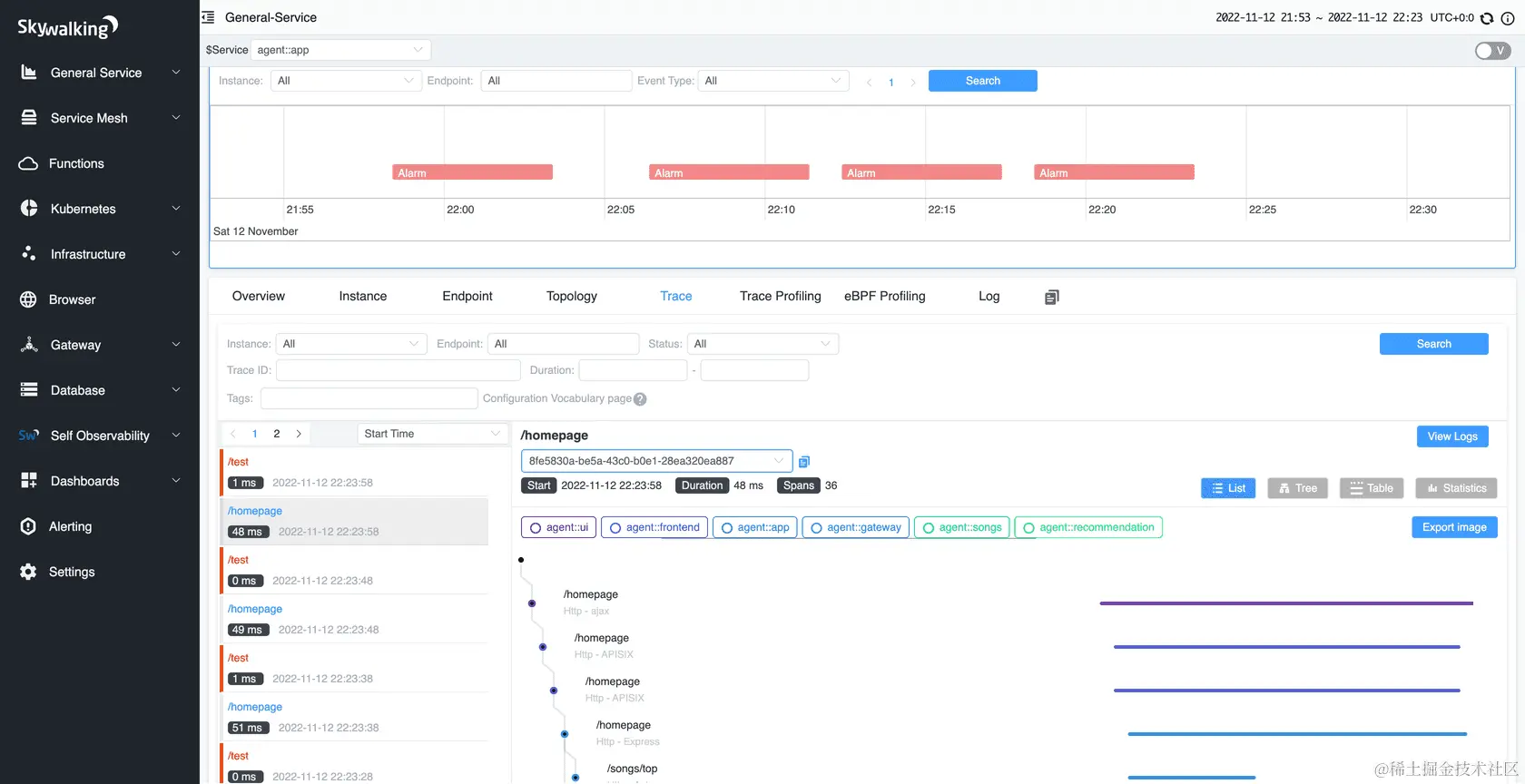Toggle the agent::songs service filter
Viewport: 1525px width, 784px height.
(962, 527)
